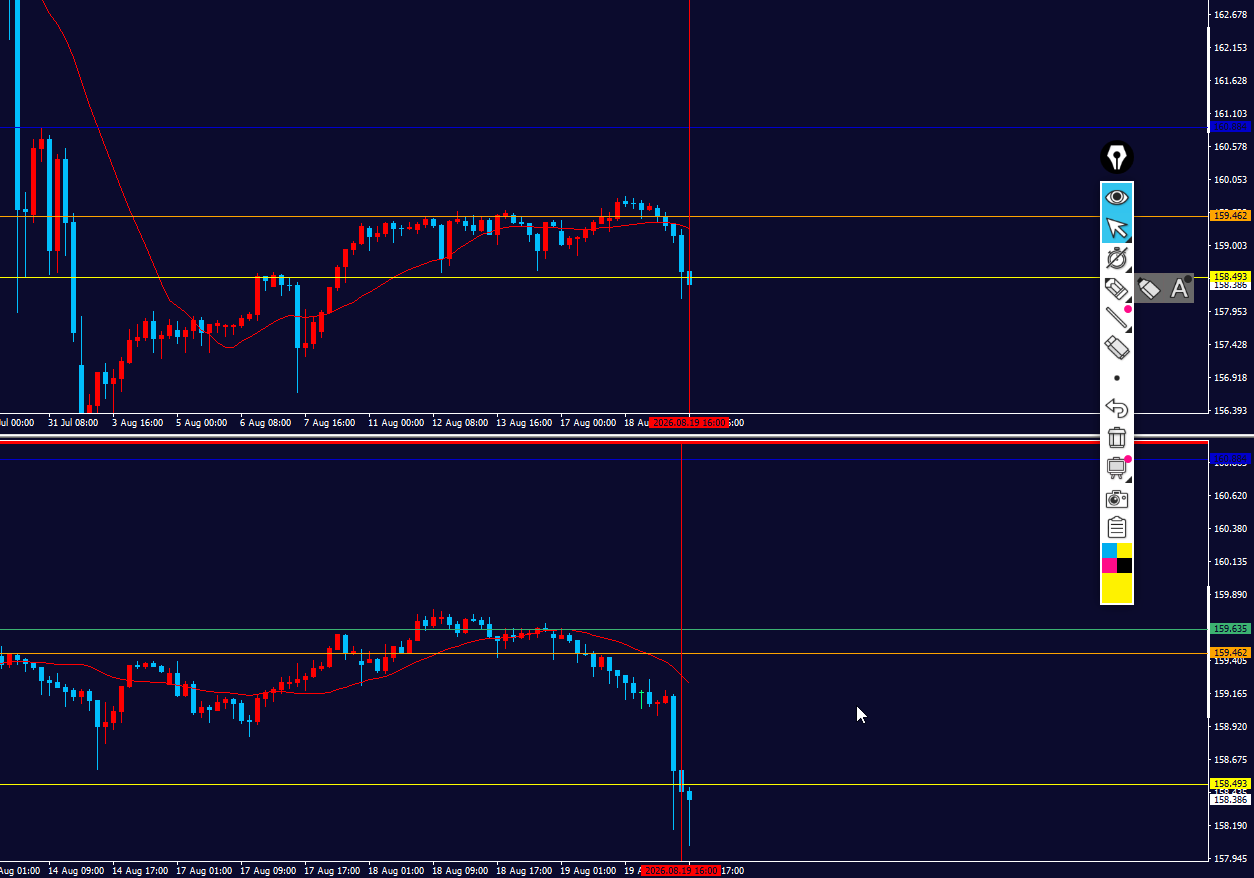This screenshot has height=878, width=1254.
Task: Clear all ink with the trash icon
Action: pos(1116,438)
